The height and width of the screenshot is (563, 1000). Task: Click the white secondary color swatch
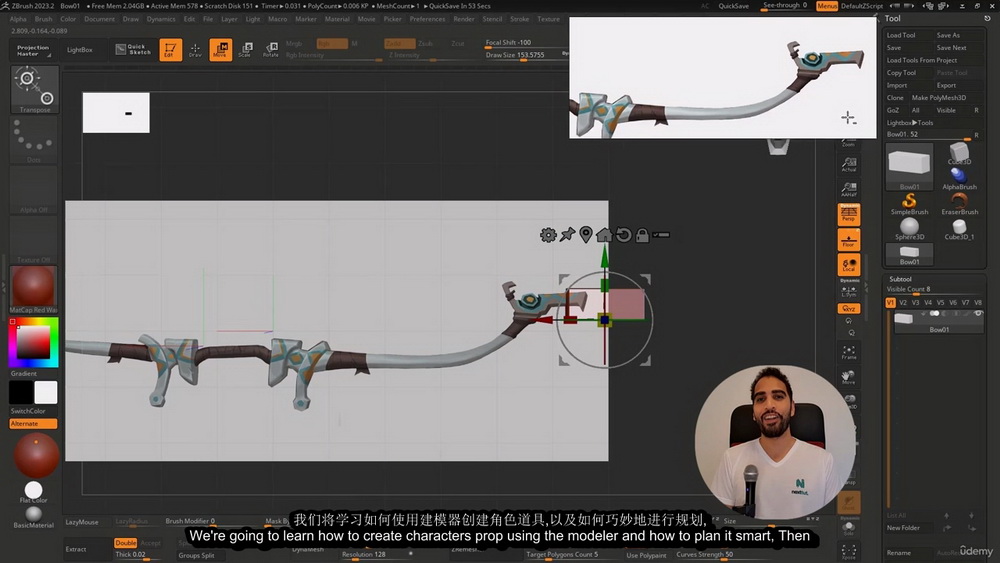point(45,392)
